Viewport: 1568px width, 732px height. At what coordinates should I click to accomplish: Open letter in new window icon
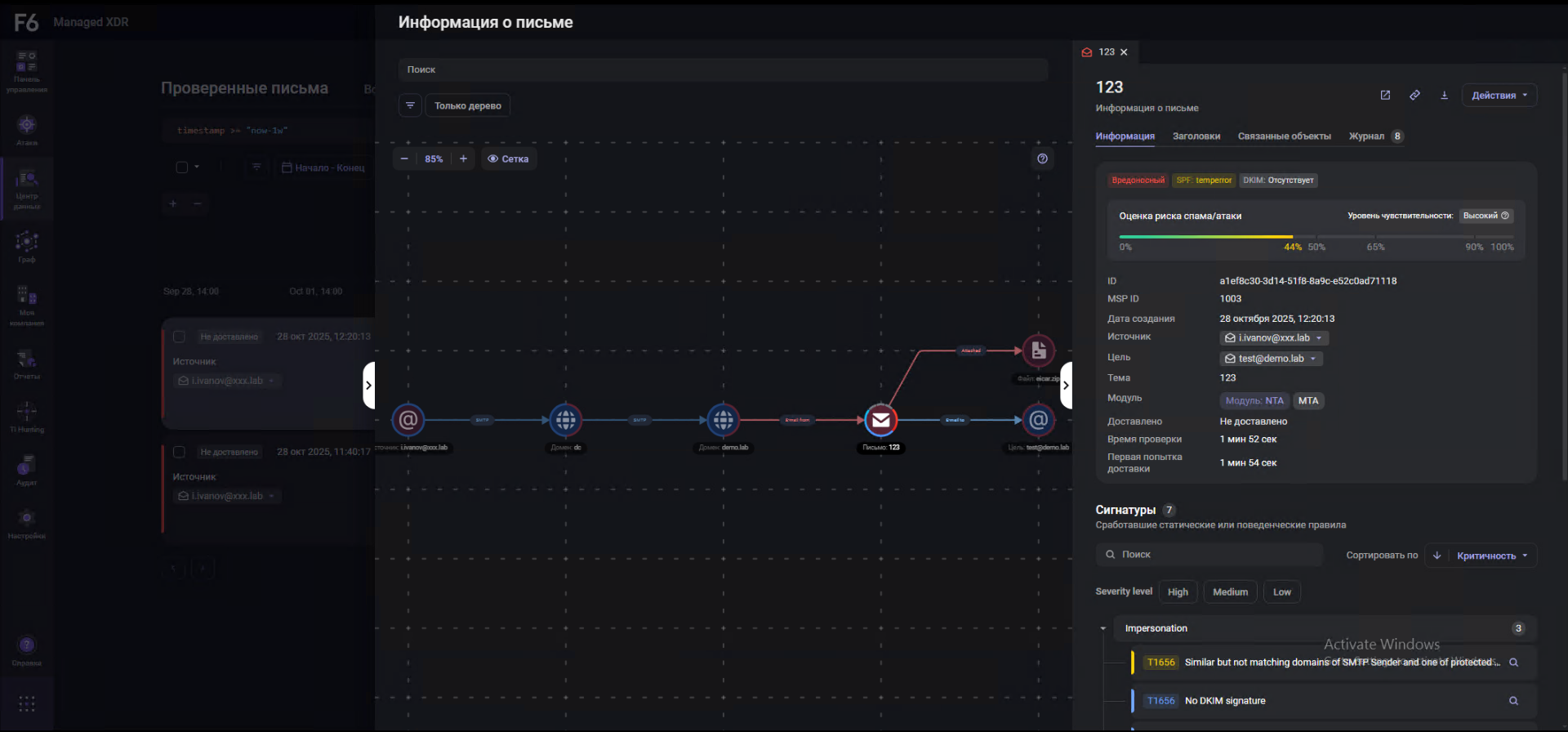[1385, 96]
